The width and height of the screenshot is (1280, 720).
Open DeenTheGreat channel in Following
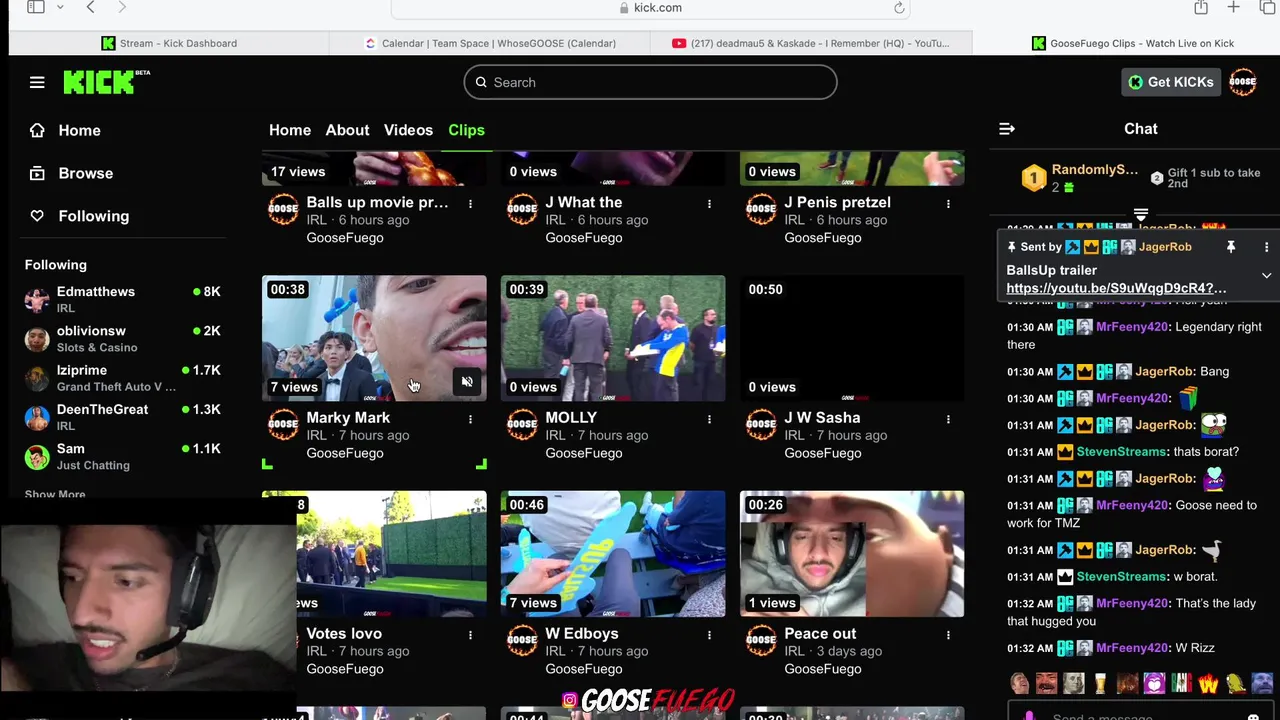pos(122,417)
